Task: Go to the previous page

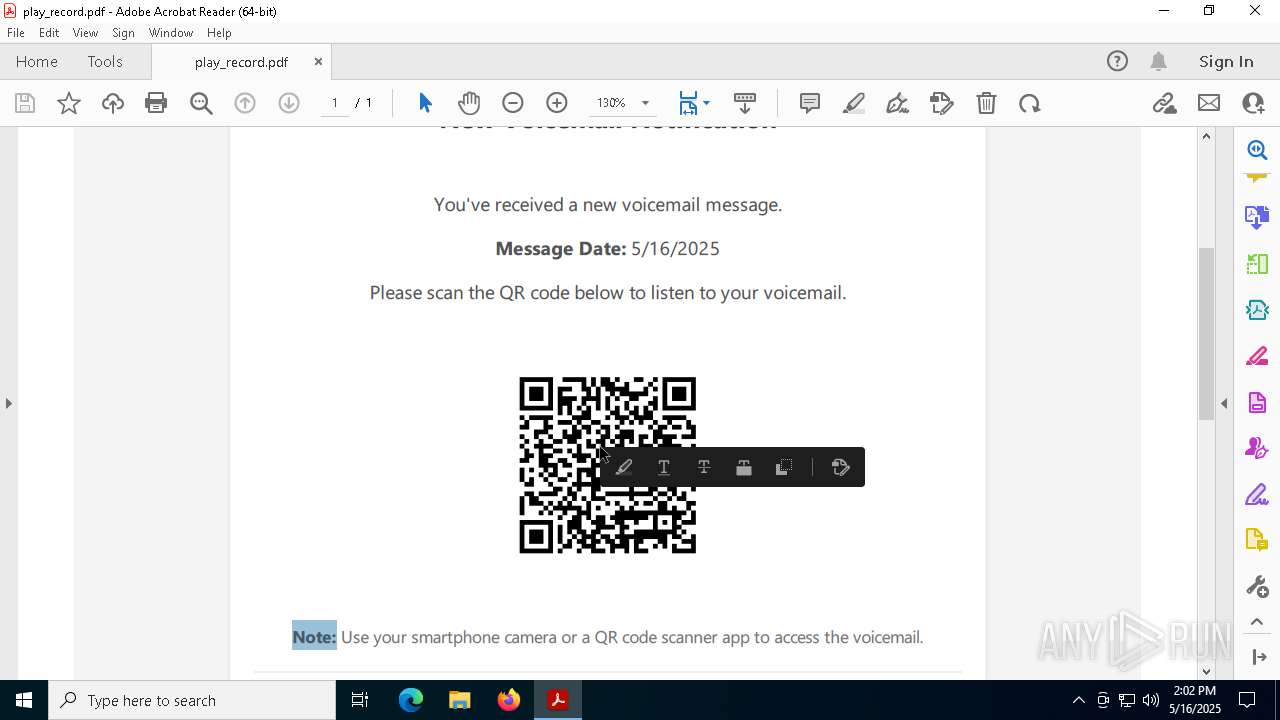Action: [x=245, y=103]
